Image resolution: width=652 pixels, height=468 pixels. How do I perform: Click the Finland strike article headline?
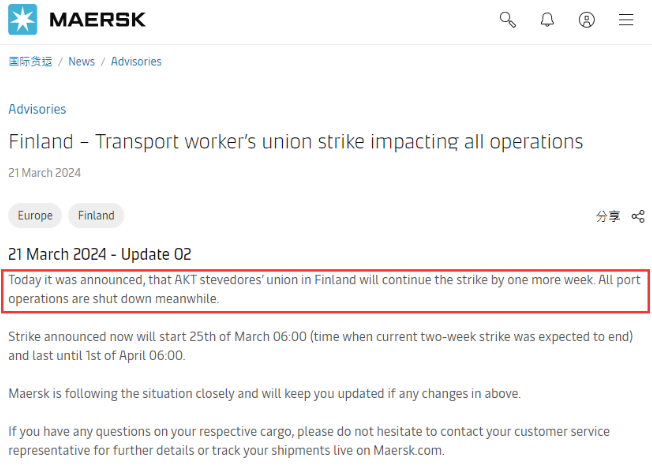(295, 142)
